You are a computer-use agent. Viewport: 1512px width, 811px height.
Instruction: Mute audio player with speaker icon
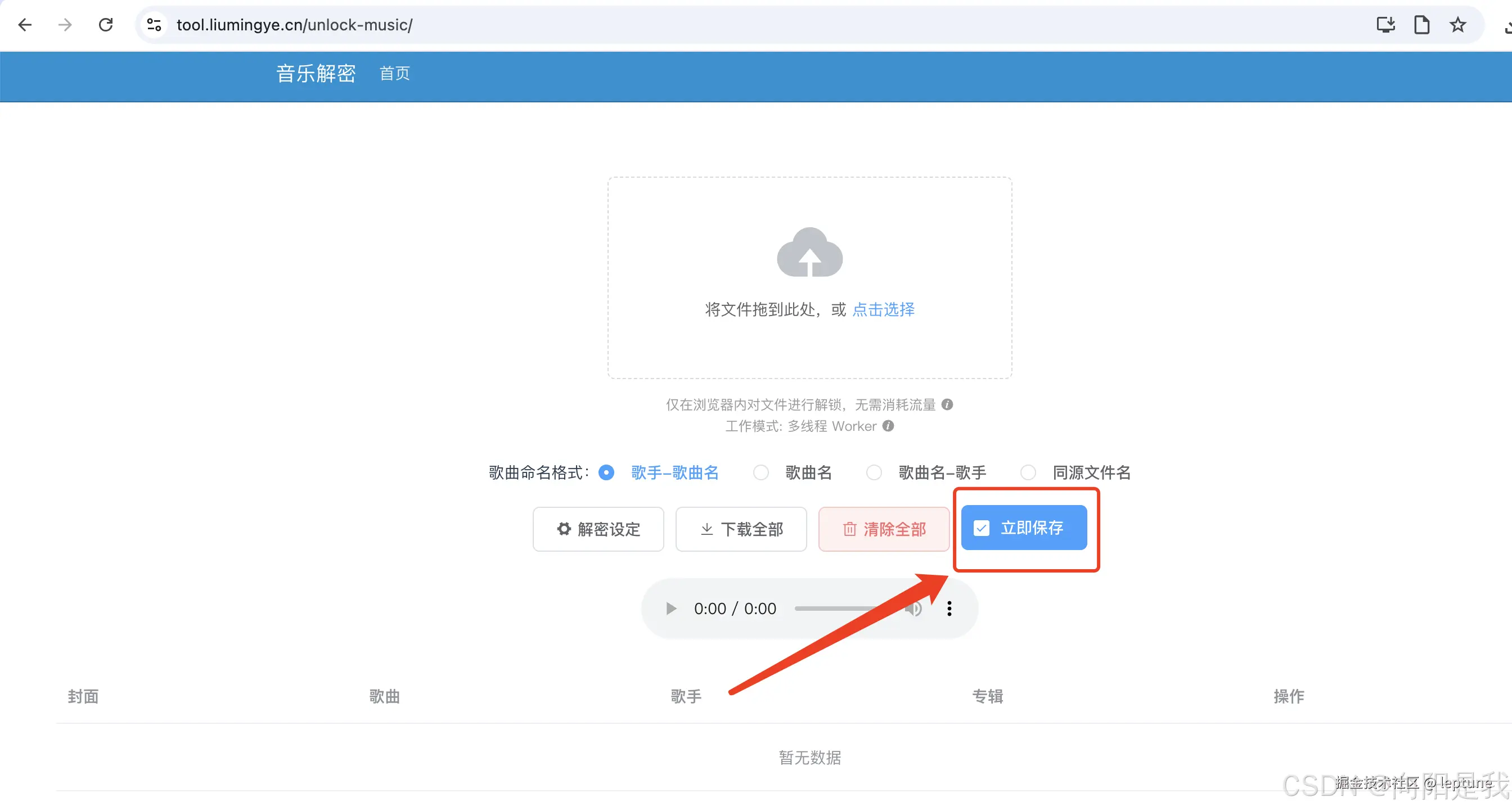pyautogui.click(x=913, y=609)
